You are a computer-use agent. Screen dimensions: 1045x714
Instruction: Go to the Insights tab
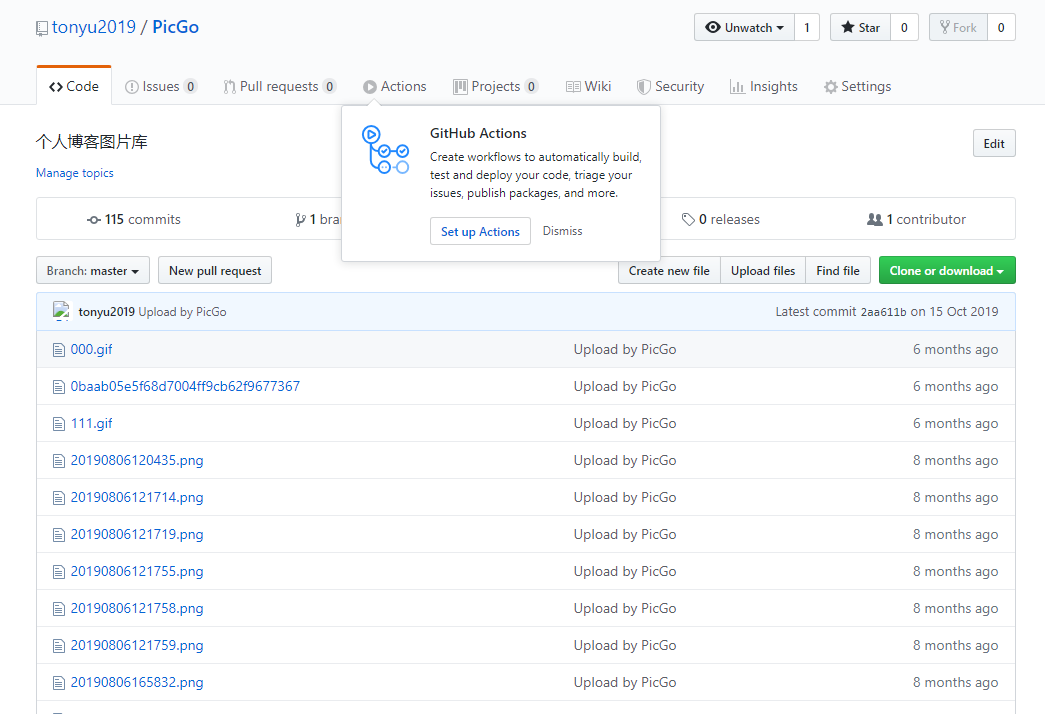click(x=764, y=87)
